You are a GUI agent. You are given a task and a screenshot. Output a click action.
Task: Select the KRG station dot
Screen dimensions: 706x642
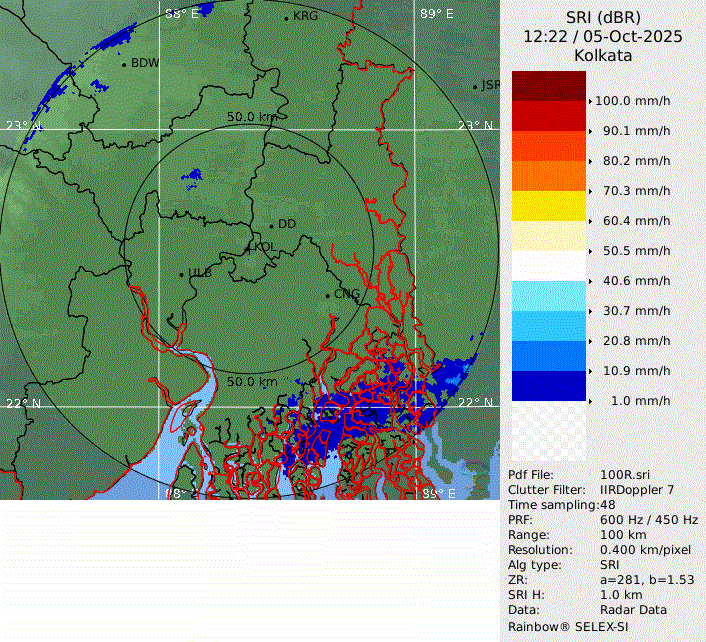click(x=286, y=18)
